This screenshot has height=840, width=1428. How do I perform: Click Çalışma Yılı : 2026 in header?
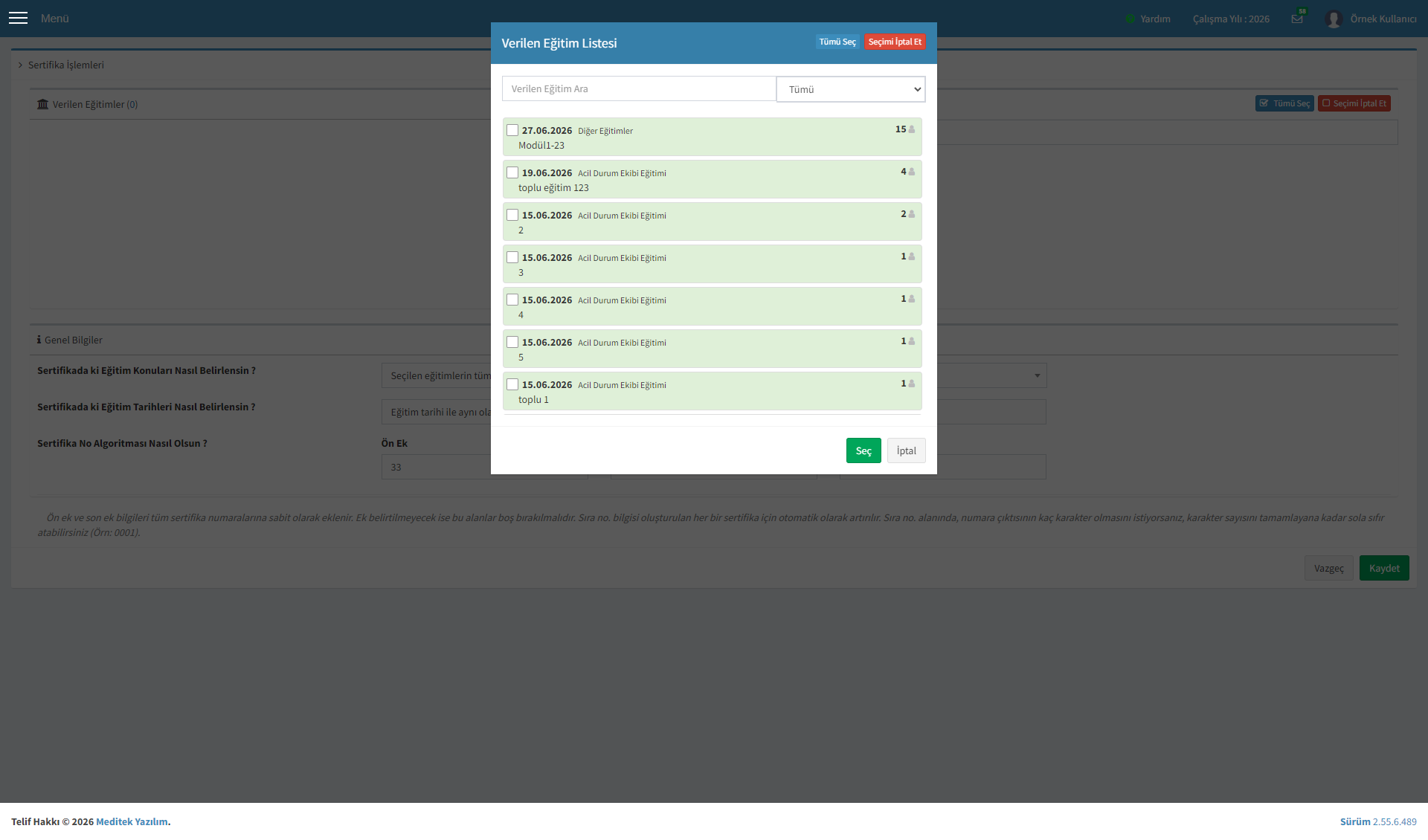point(1231,19)
